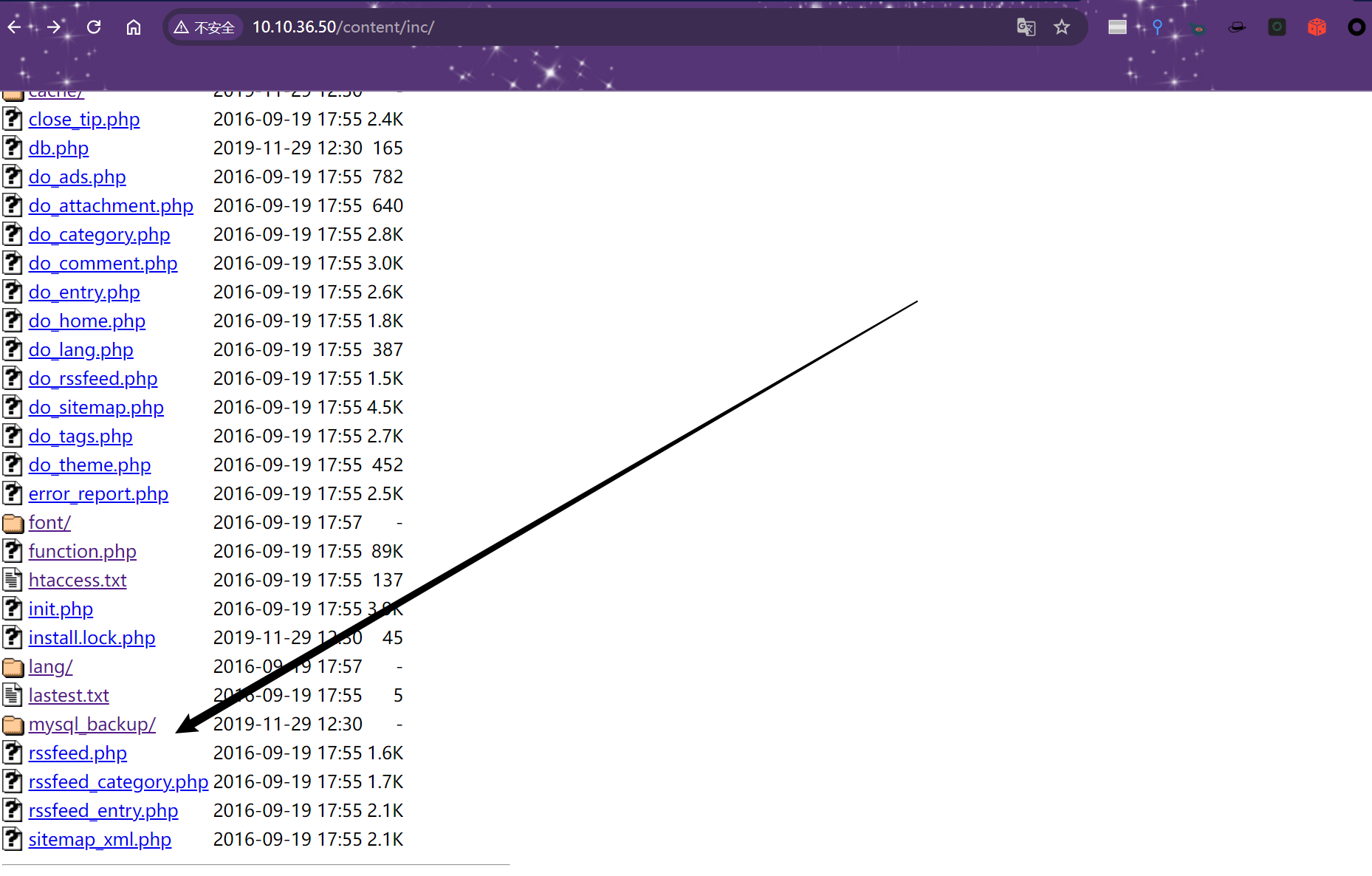The height and width of the screenshot is (876, 1372).
Task: Open the dark green square extension
Action: point(1277,27)
